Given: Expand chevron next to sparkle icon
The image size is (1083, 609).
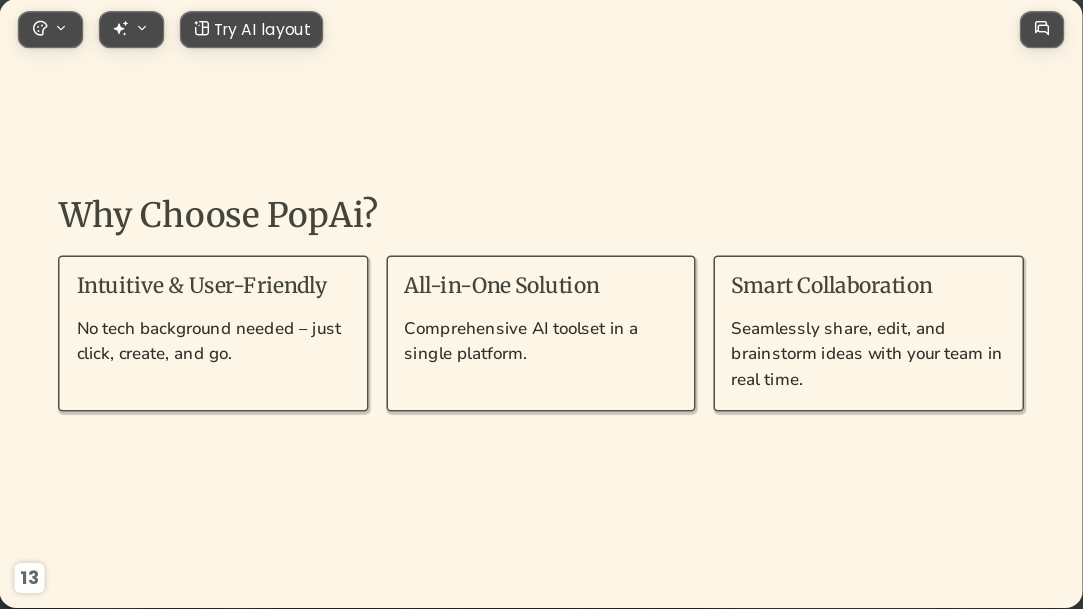Looking at the screenshot, I should (142, 28).
